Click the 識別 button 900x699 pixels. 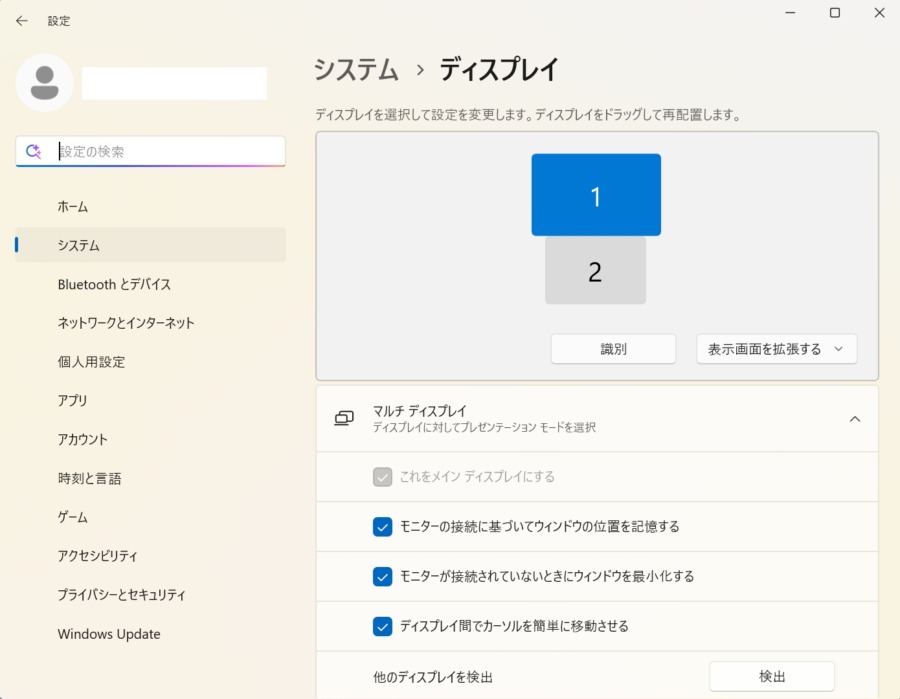tap(613, 349)
